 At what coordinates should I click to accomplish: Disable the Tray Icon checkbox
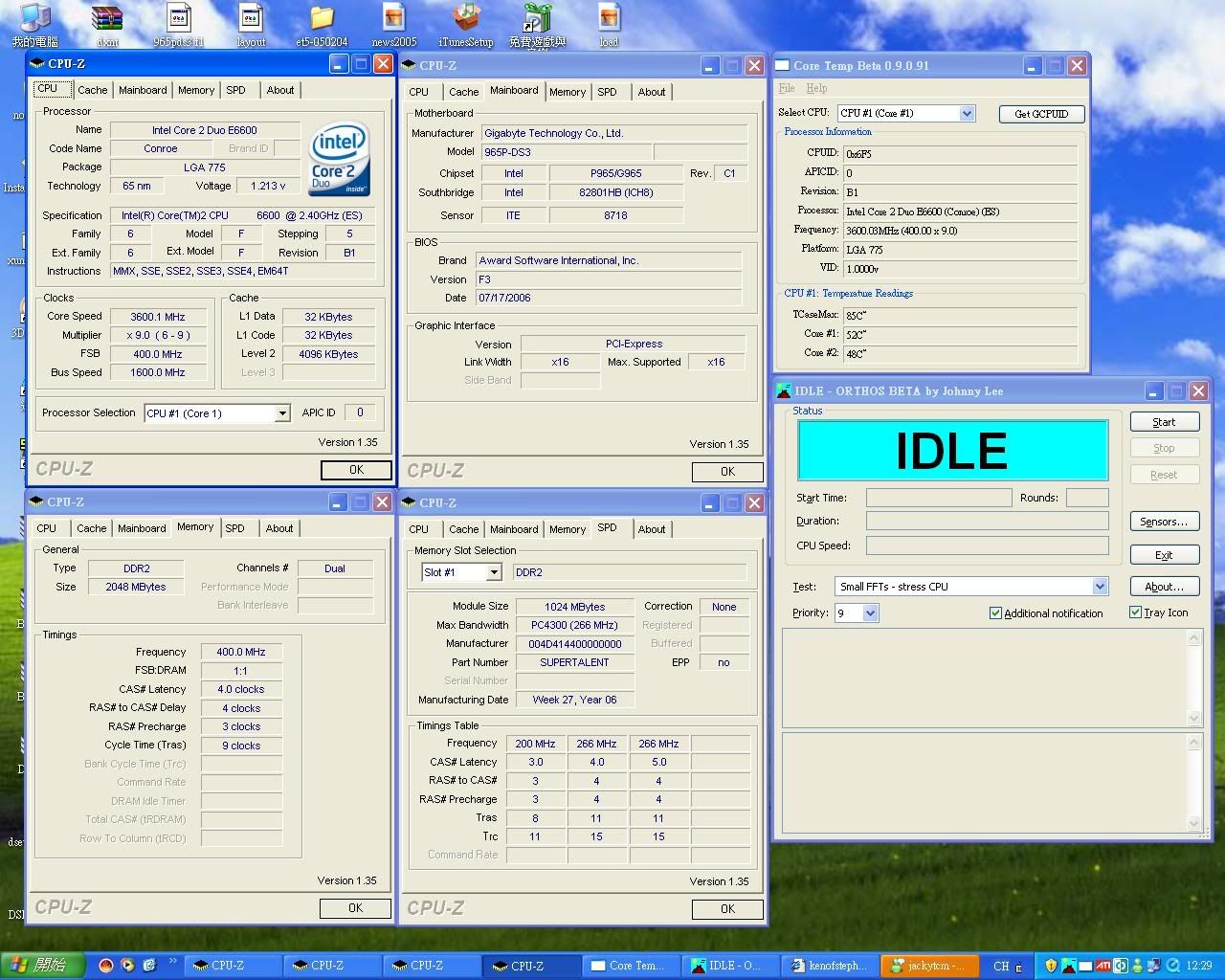tap(1135, 612)
